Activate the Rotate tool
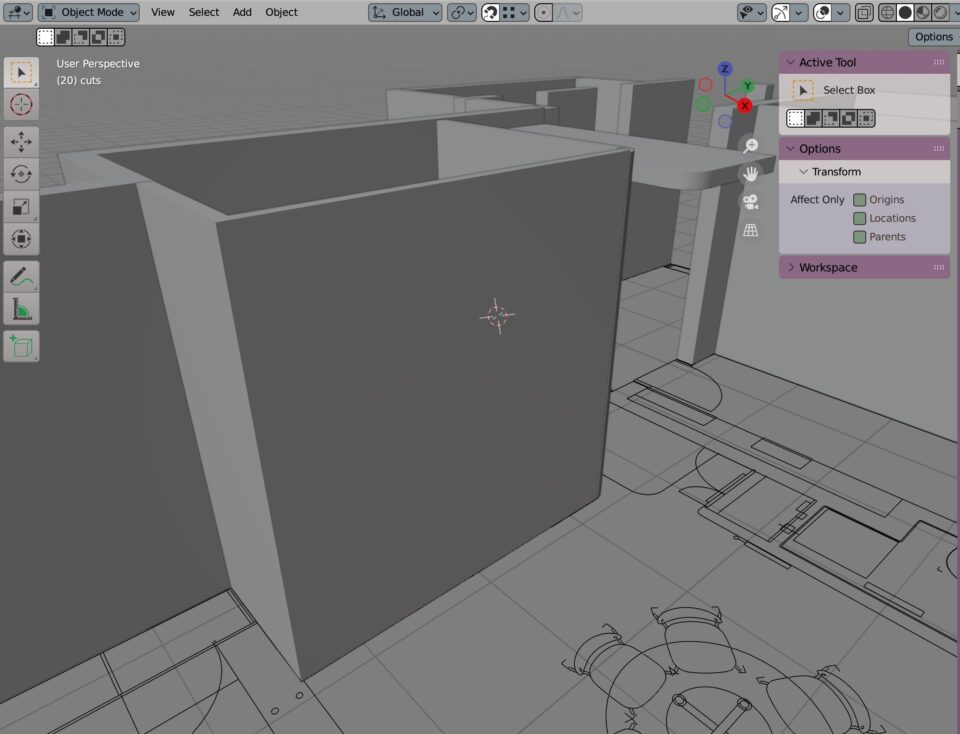 tap(21, 174)
